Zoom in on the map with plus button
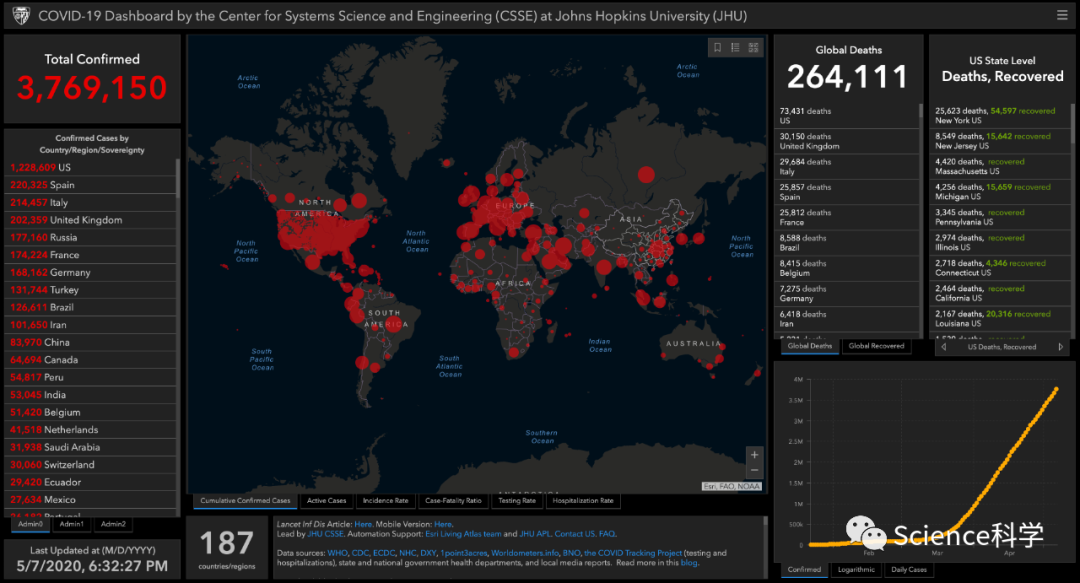 click(x=754, y=455)
